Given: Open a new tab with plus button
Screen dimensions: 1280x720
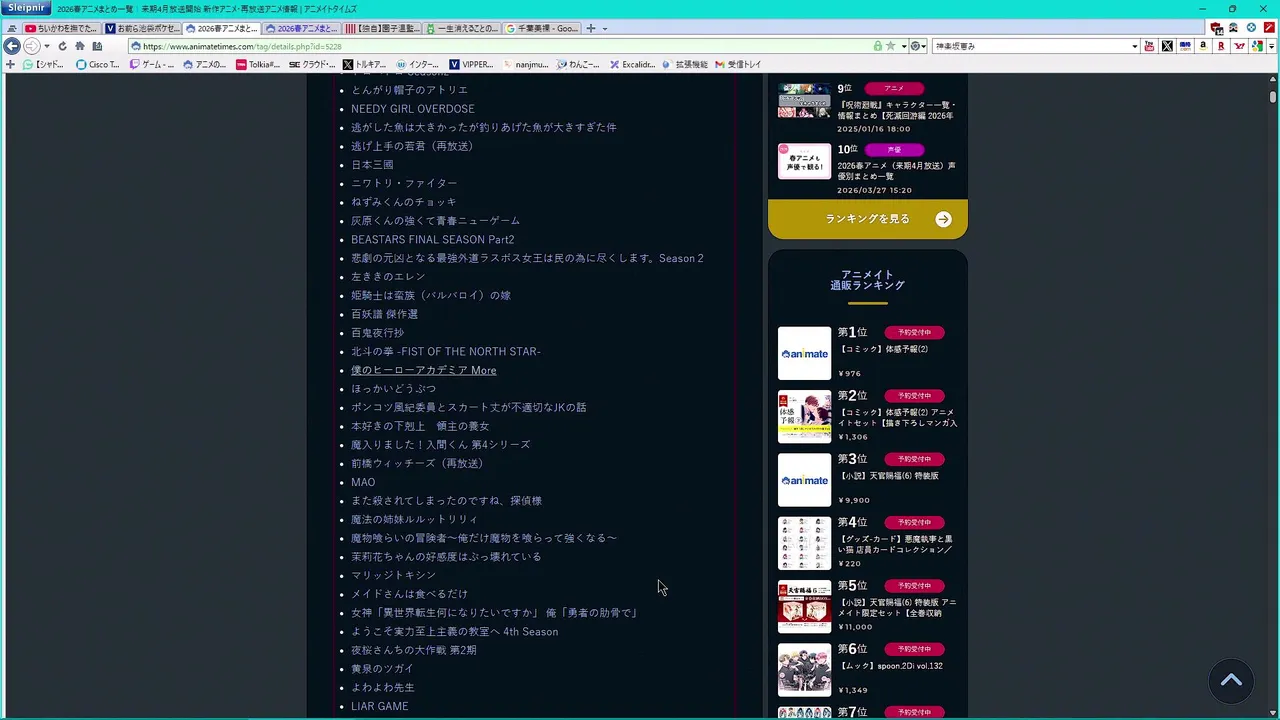Looking at the screenshot, I should 590,28.
